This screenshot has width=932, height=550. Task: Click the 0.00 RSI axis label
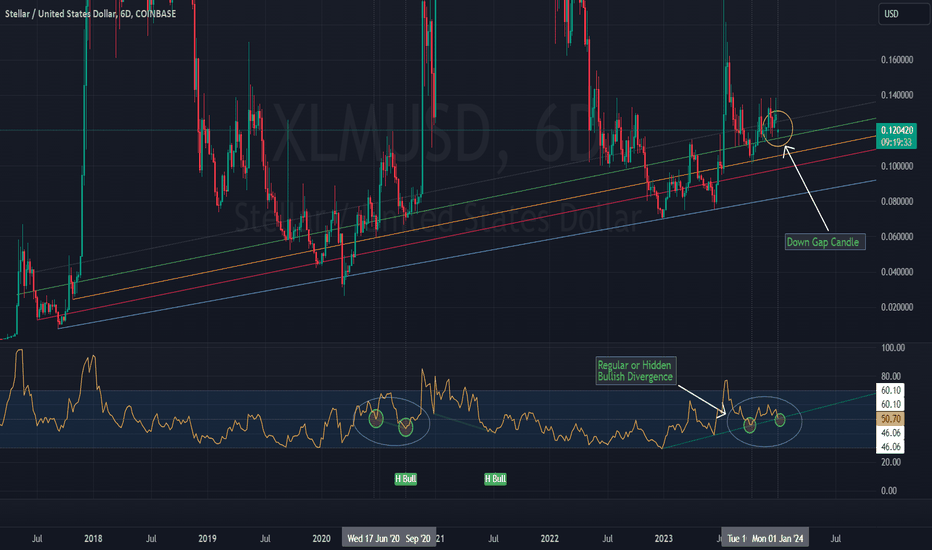point(889,491)
